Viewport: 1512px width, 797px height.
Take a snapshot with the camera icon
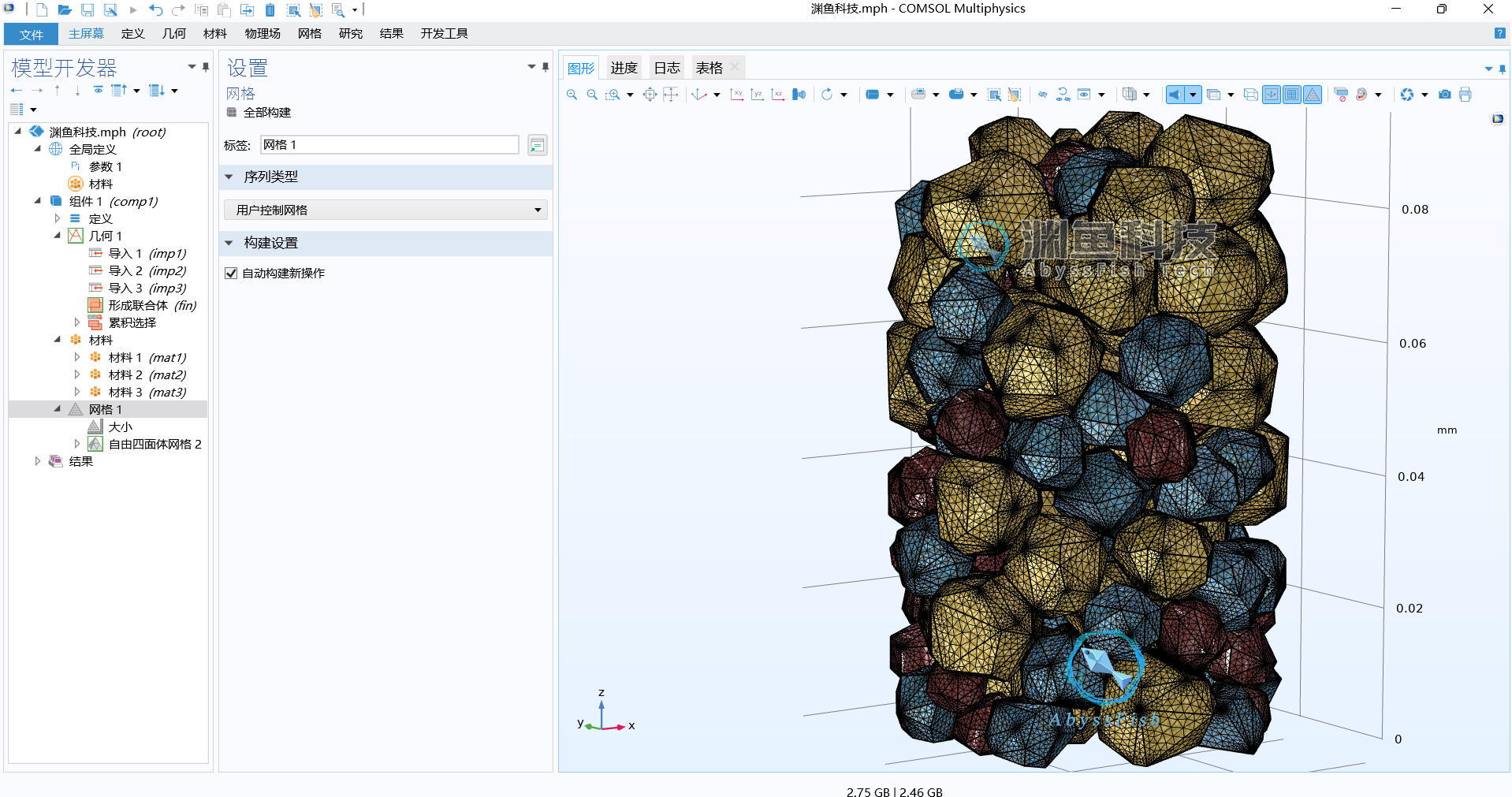[1444, 95]
